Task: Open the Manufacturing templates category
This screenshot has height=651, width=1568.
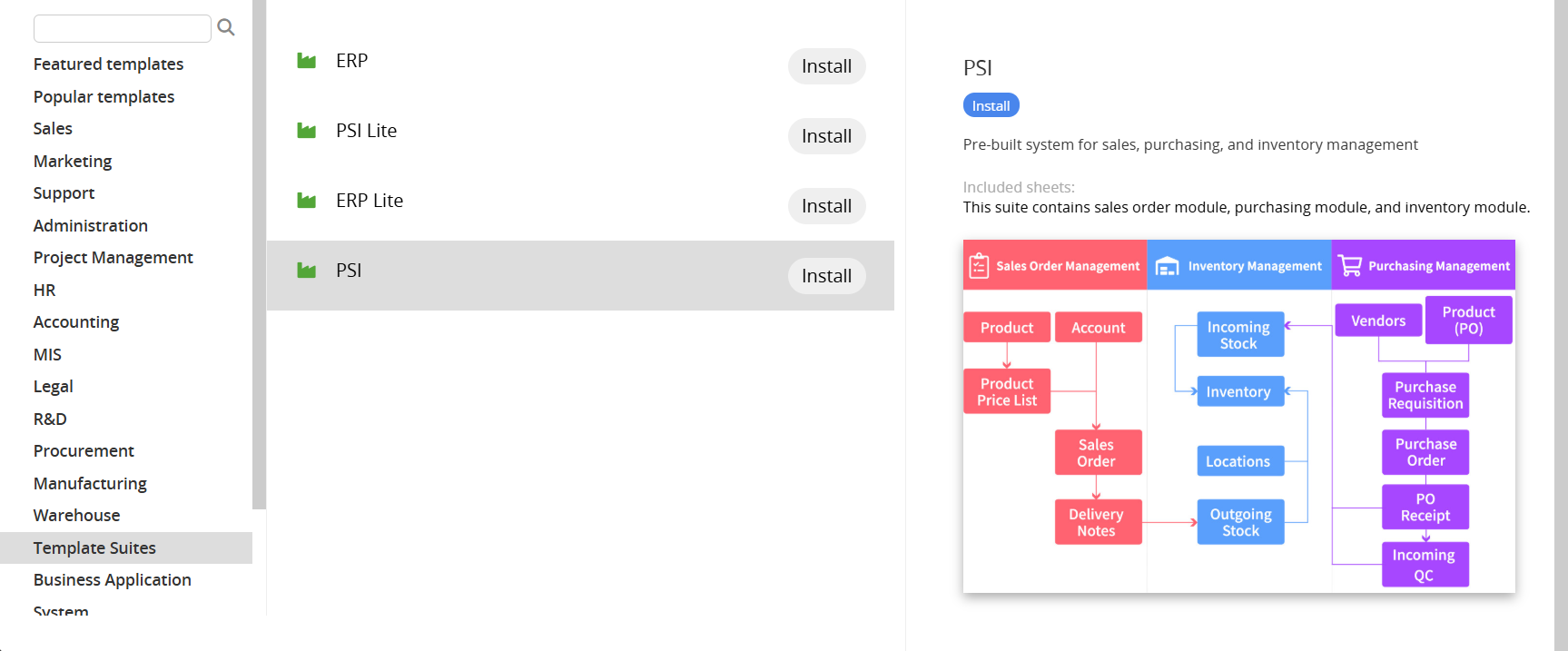Action: pyautogui.click(x=90, y=484)
